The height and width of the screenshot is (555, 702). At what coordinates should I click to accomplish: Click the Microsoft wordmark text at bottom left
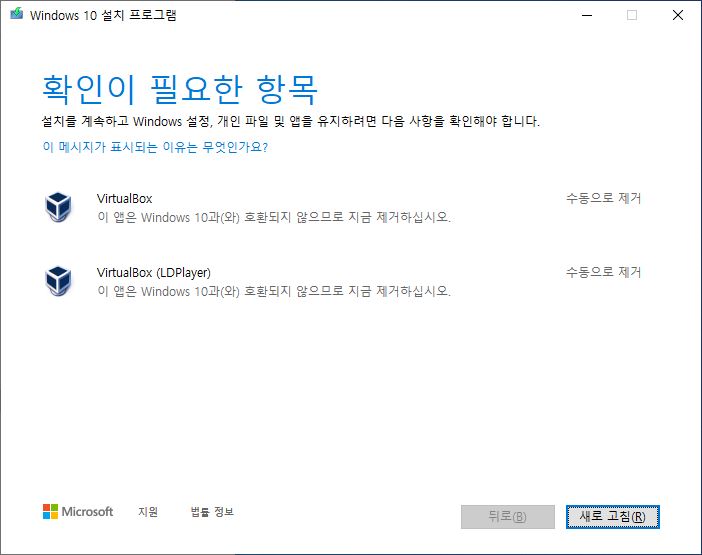pyautogui.click(x=88, y=512)
